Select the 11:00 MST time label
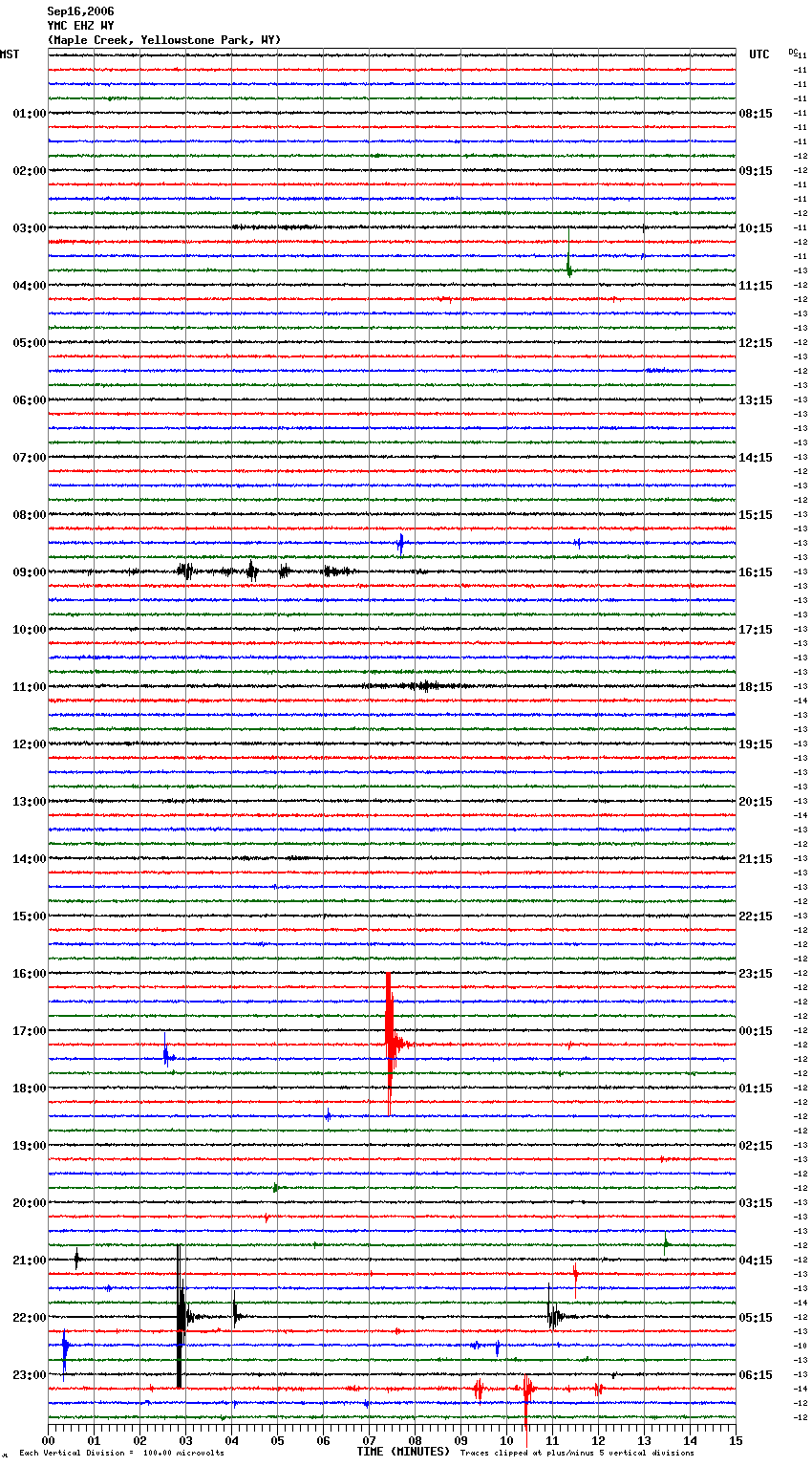 tap(29, 687)
